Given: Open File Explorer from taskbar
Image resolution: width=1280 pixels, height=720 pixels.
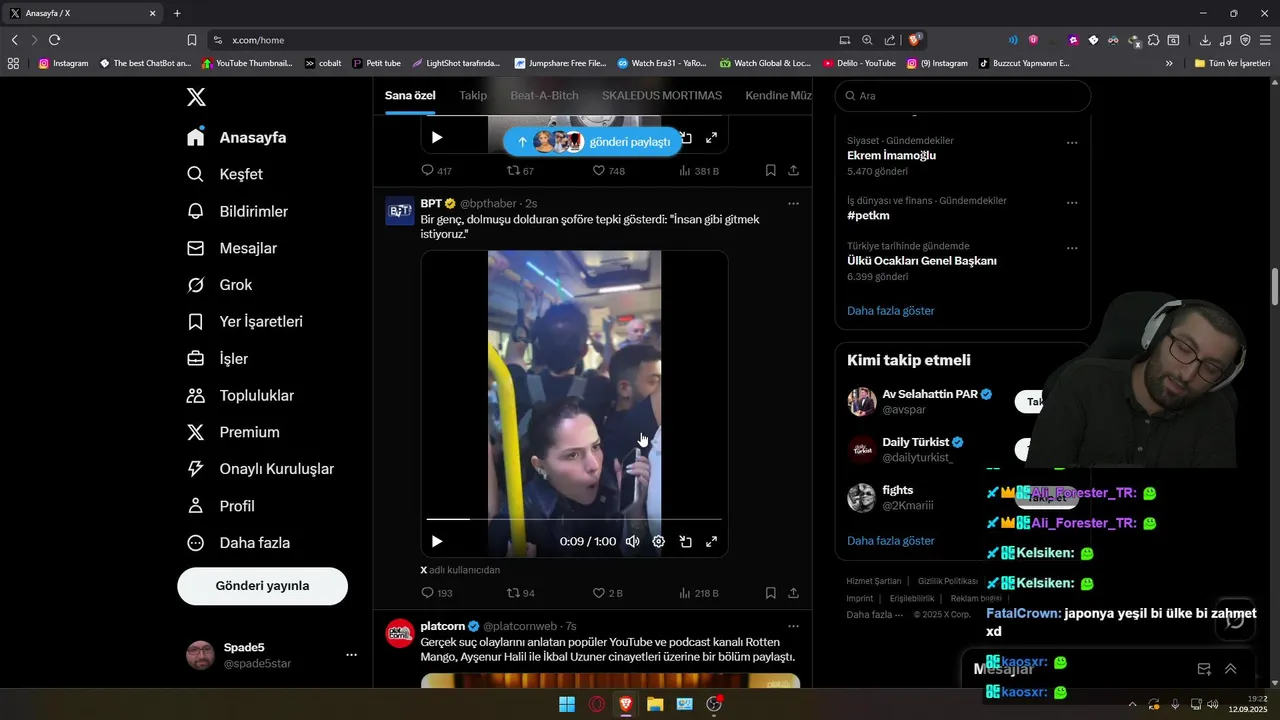Looking at the screenshot, I should point(655,704).
